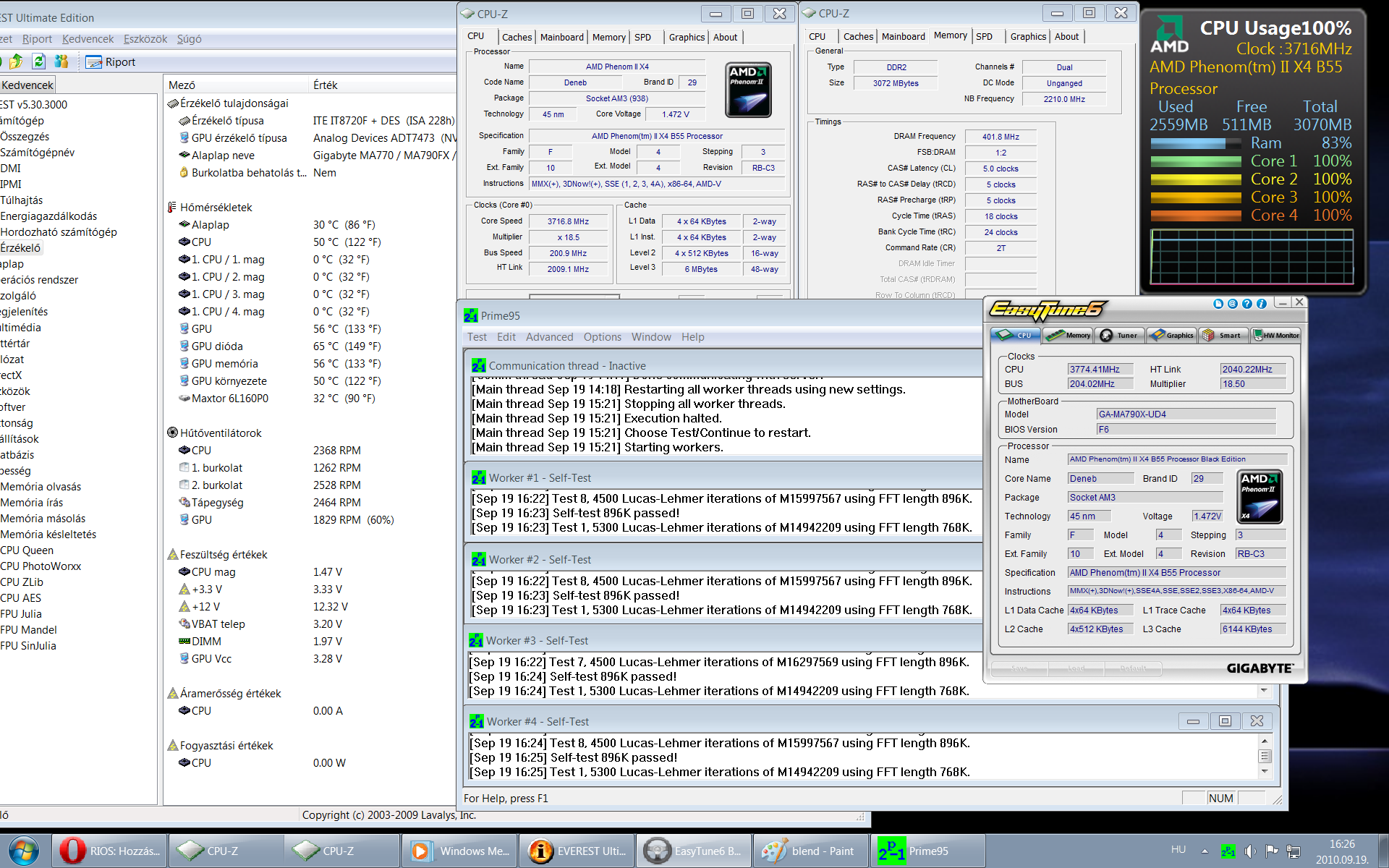Open EasyTune6 HW Monitor tab

pyautogui.click(x=1276, y=335)
